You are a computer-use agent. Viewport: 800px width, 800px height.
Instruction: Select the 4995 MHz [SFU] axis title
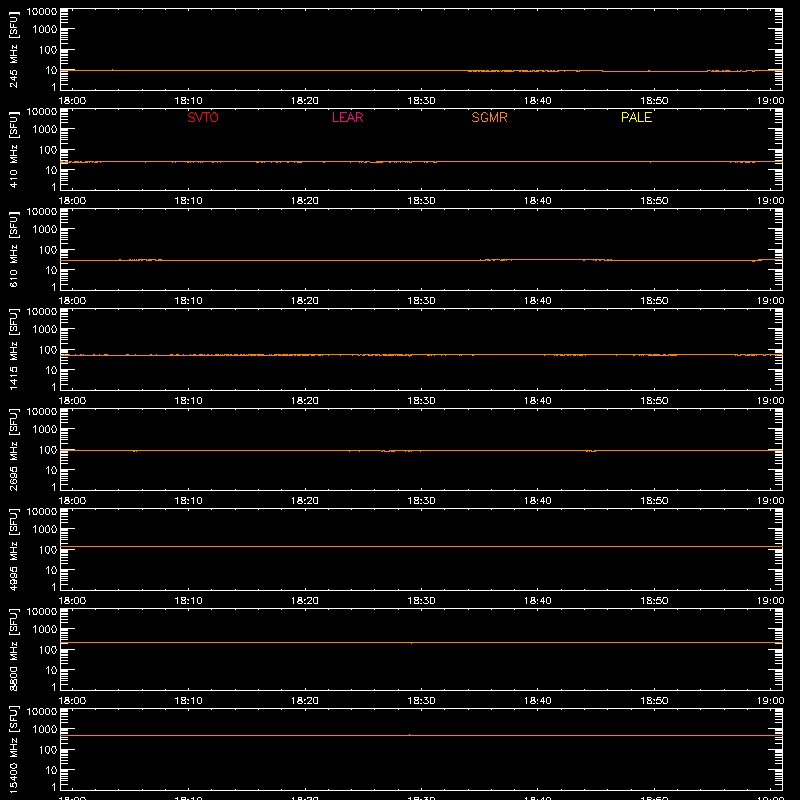point(14,549)
